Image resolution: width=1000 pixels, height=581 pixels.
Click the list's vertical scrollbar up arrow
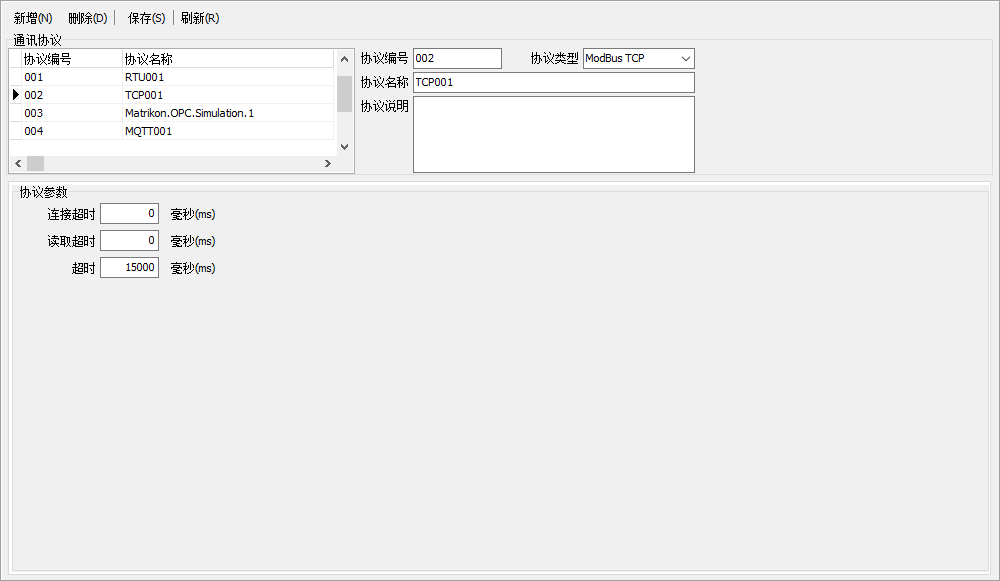[x=344, y=59]
